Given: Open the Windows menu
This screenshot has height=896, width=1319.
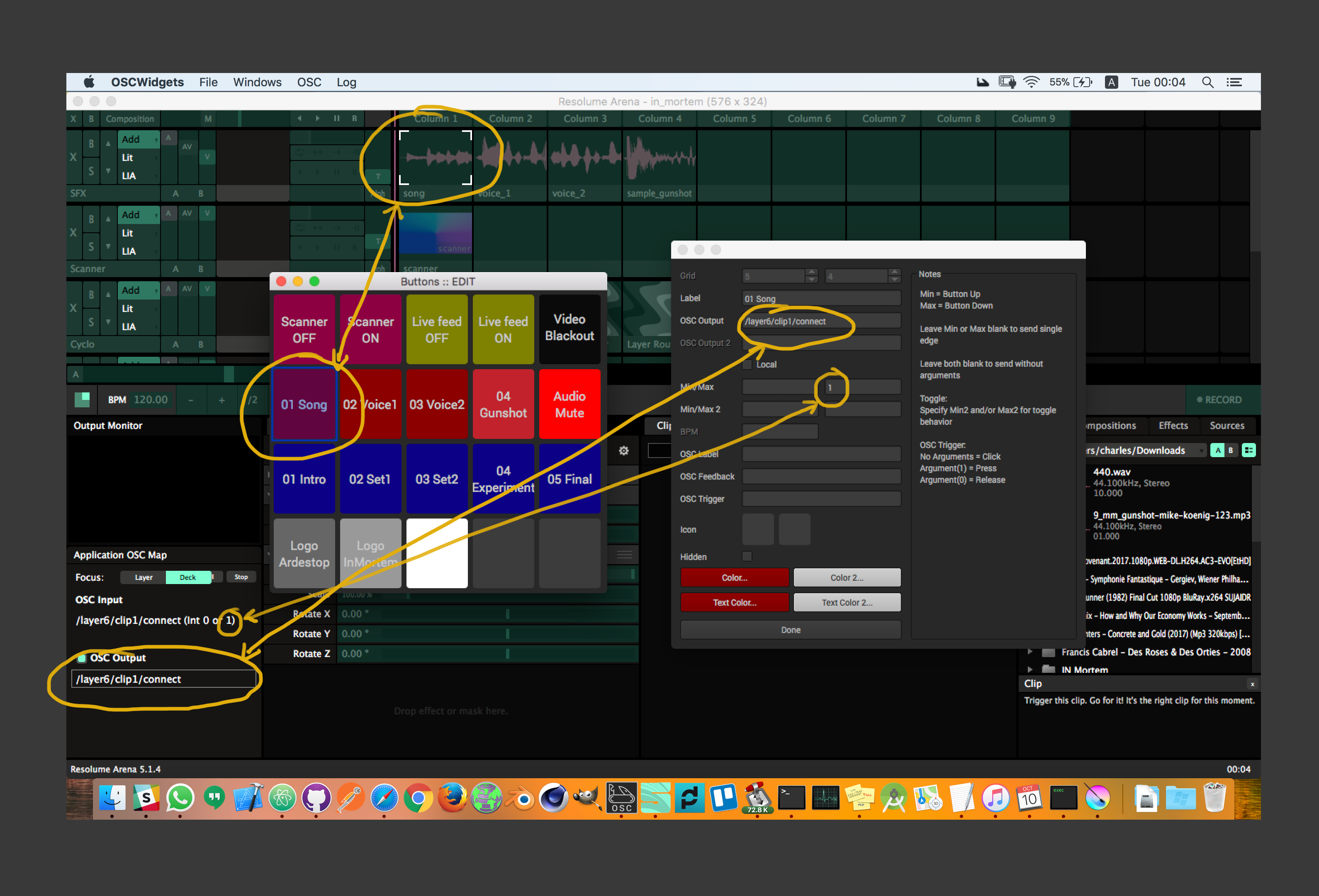Looking at the screenshot, I should click(257, 82).
